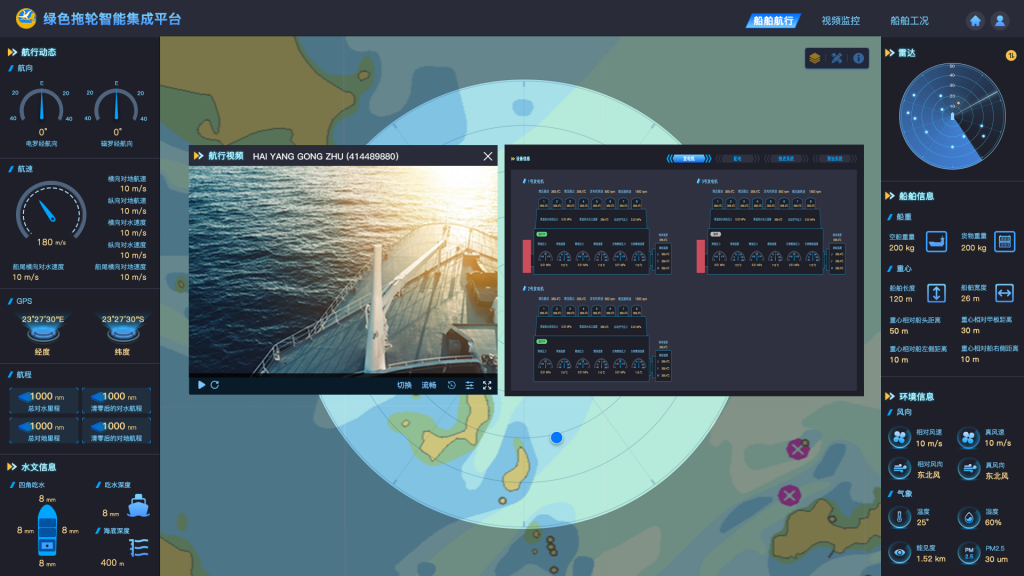
Task: Open the video settings sliders icon
Action: click(x=469, y=385)
